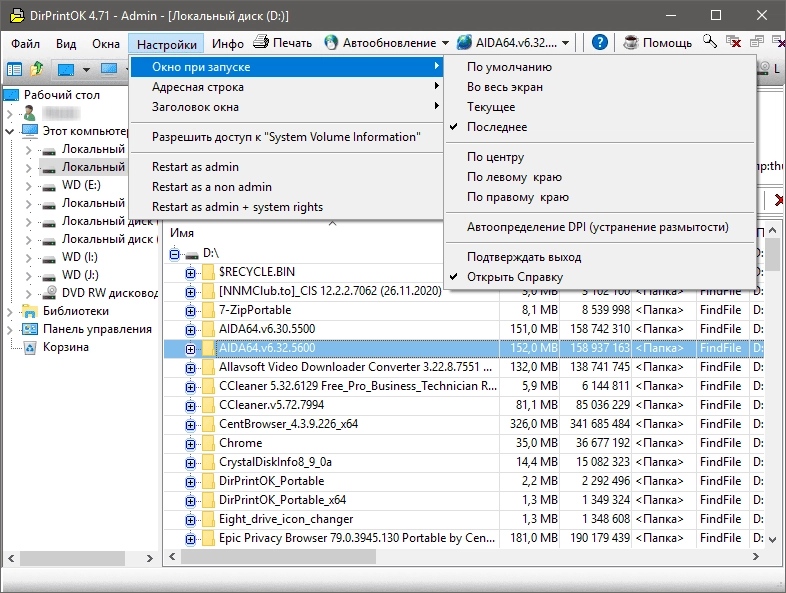Click Разрешить доступ к System Volume Information
This screenshot has height=593, width=786.
pyautogui.click(x=286, y=137)
